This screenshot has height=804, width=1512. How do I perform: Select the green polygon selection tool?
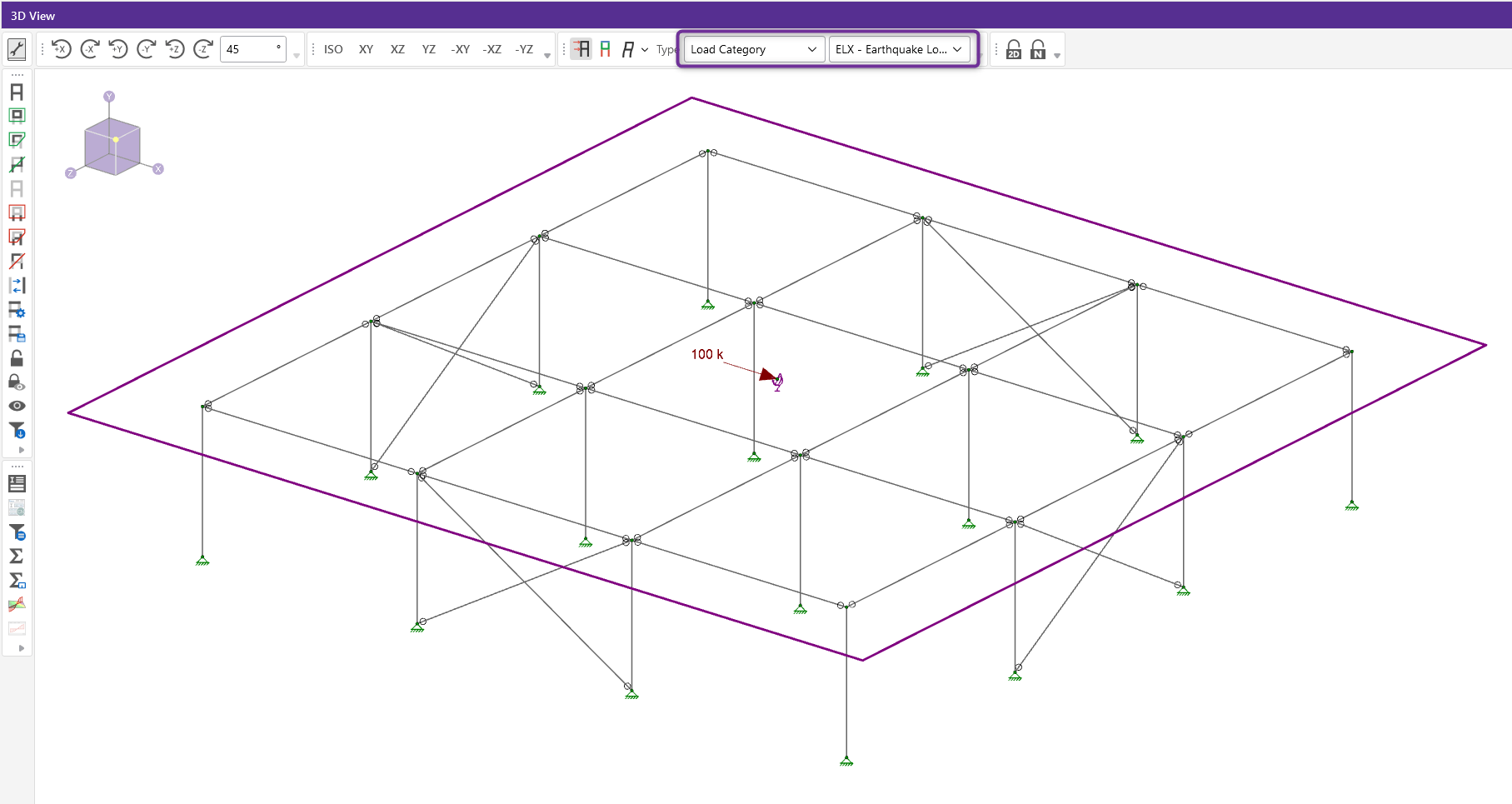click(17, 140)
